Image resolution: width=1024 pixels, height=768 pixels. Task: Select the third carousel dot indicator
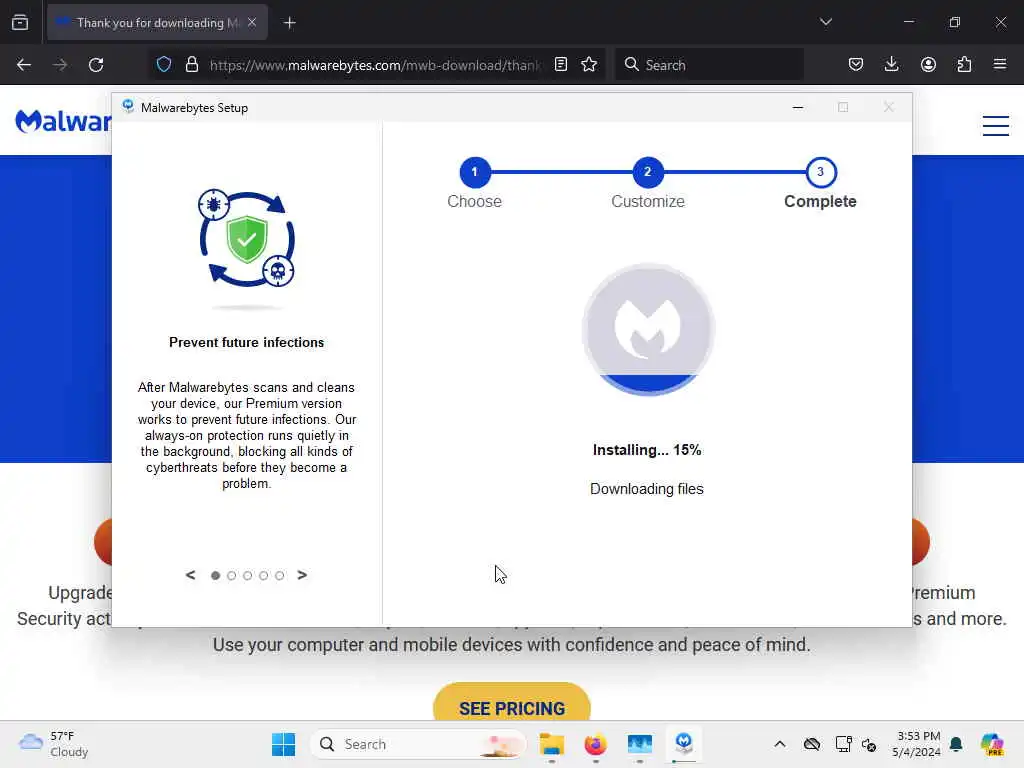coord(248,575)
